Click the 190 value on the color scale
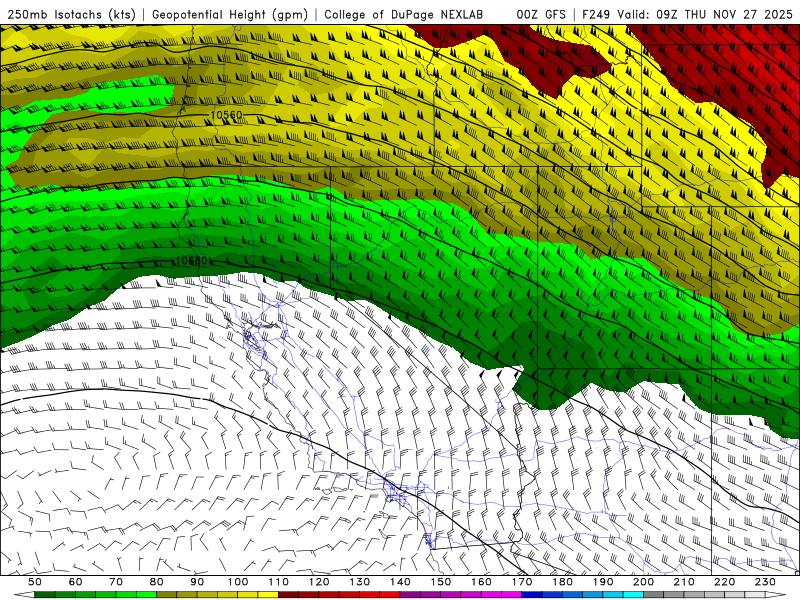 click(603, 582)
